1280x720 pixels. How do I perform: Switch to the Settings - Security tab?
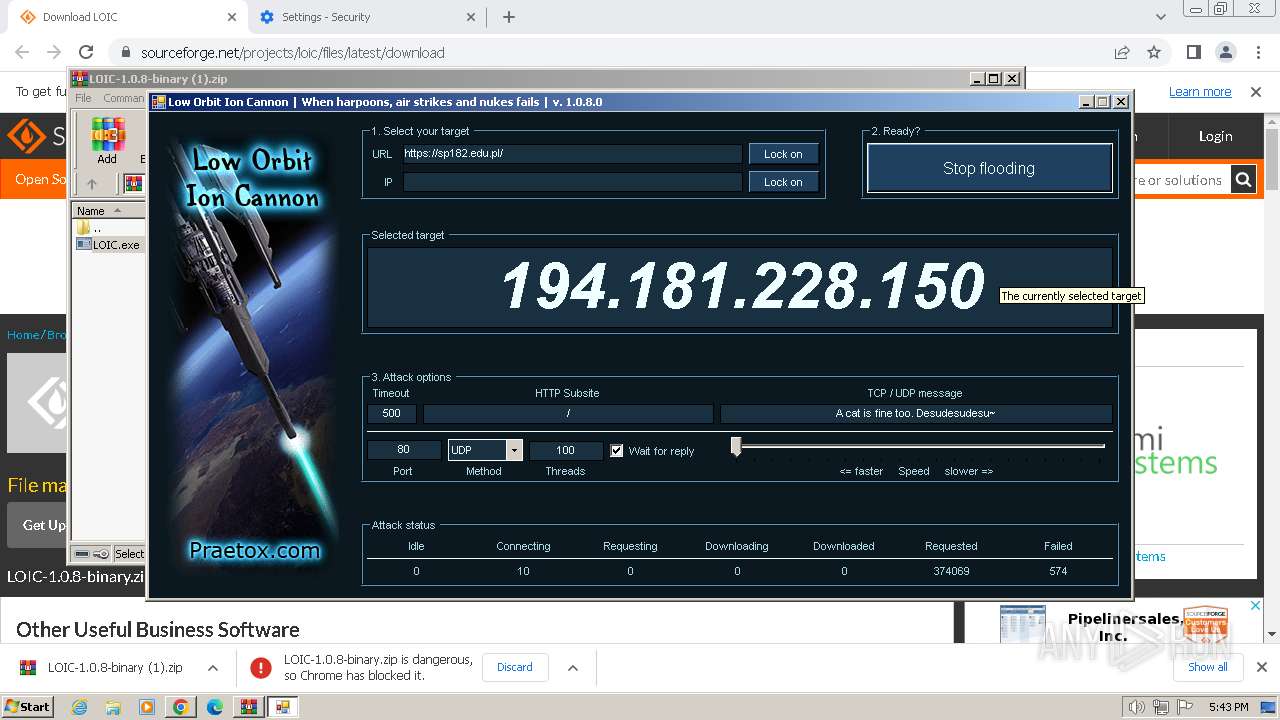click(x=365, y=17)
